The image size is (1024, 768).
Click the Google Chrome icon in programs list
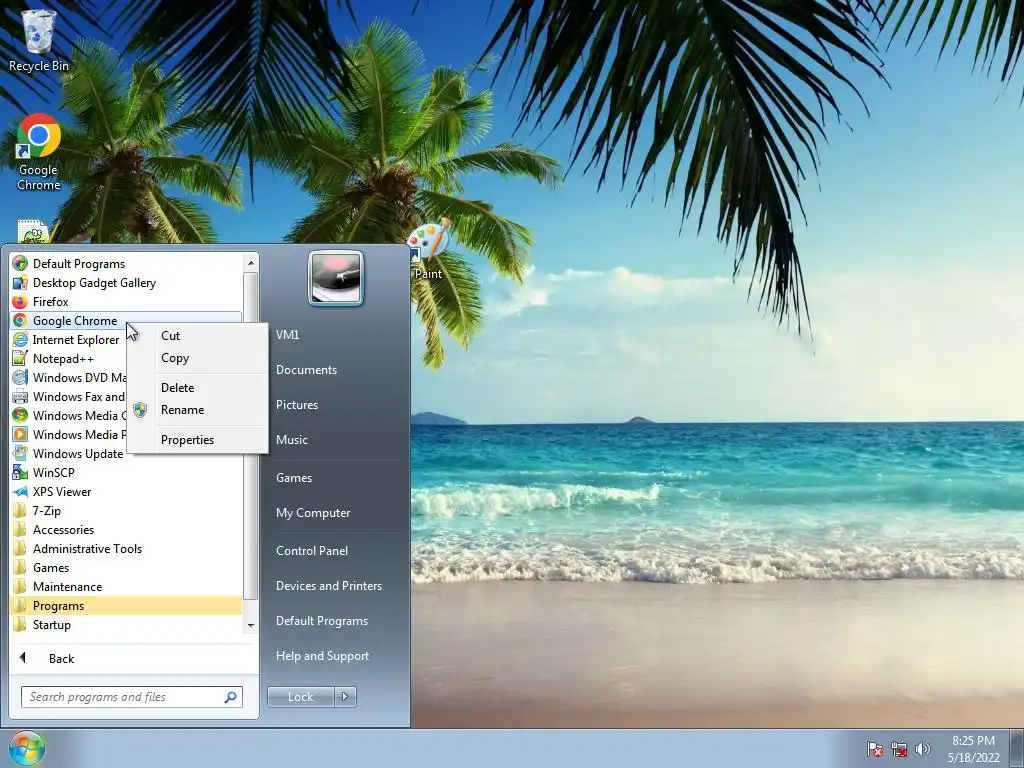pos(20,321)
